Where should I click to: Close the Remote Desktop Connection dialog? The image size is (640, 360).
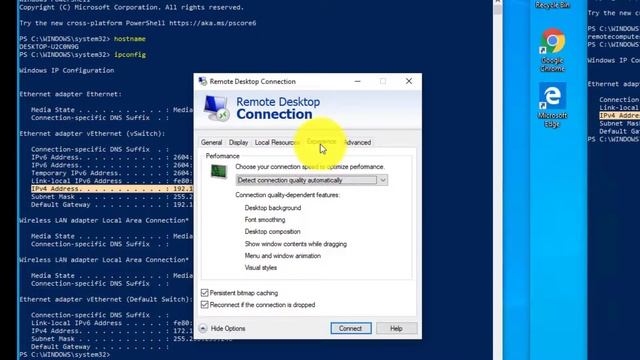click(409, 81)
